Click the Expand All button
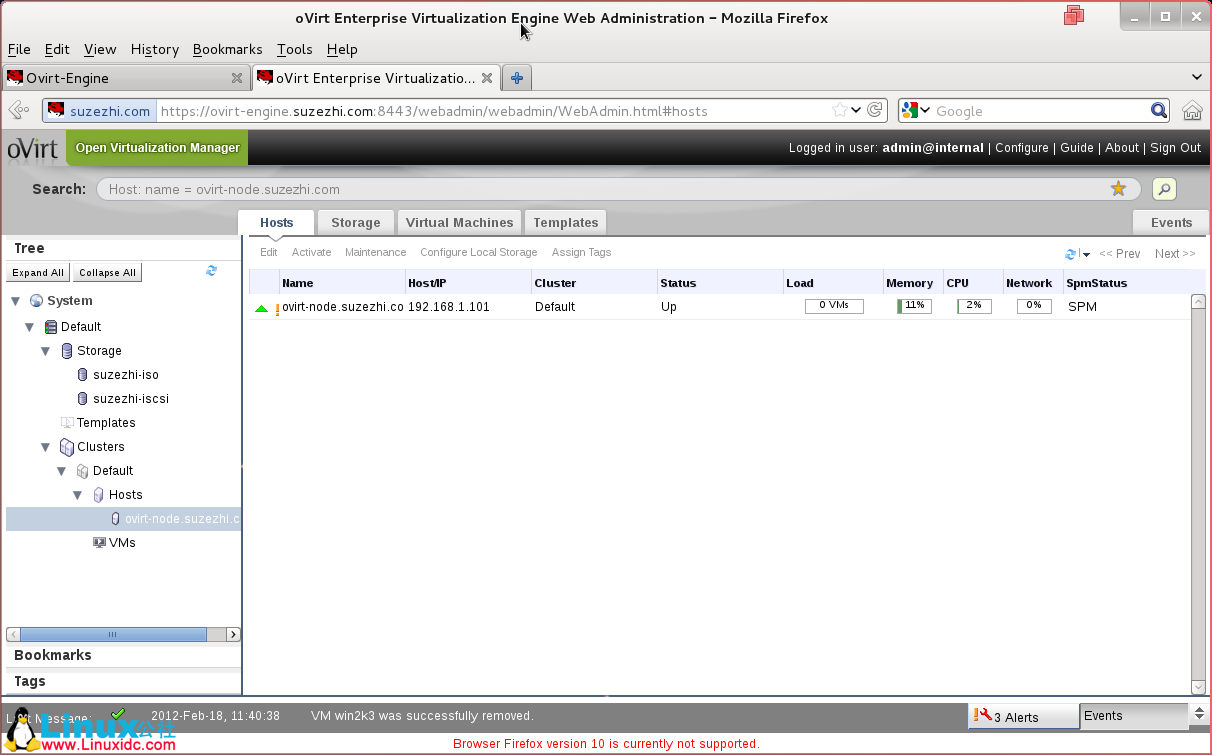Image resolution: width=1212 pixels, height=755 pixels. click(38, 273)
